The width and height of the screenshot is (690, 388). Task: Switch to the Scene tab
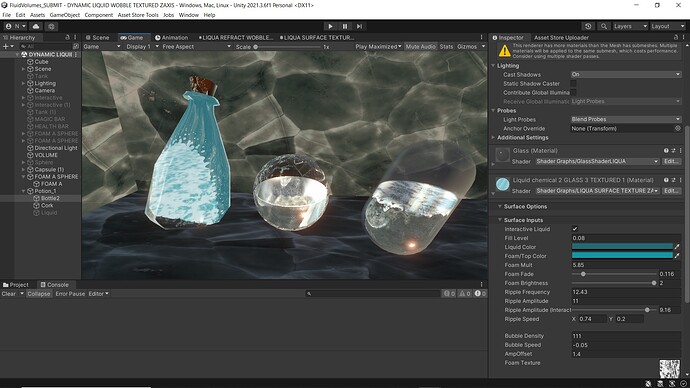pyautogui.click(x=97, y=37)
